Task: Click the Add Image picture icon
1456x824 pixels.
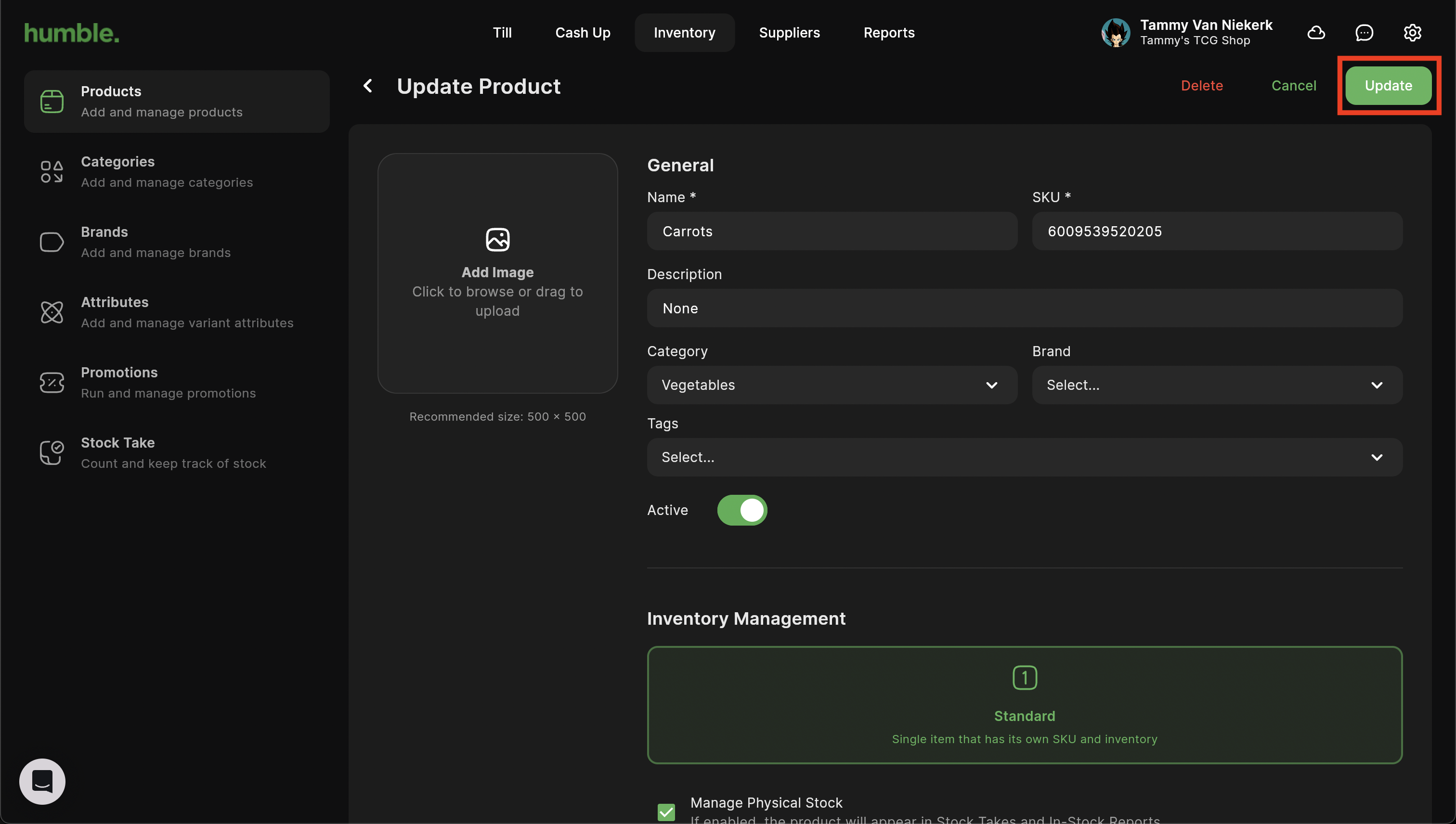Action: [x=497, y=240]
